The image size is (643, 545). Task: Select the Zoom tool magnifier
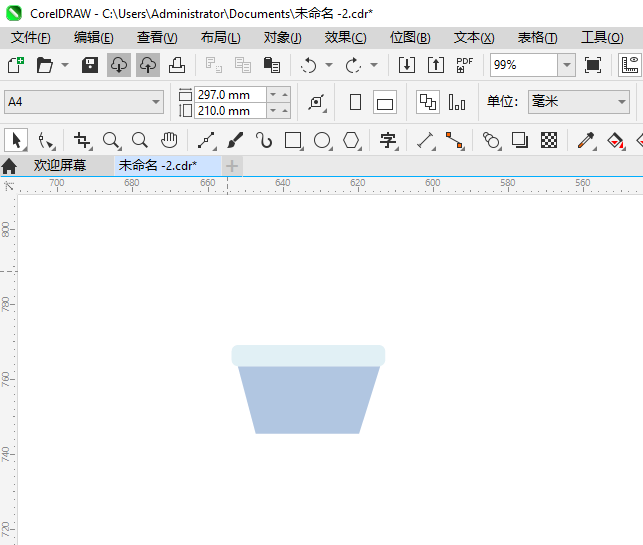pos(112,141)
